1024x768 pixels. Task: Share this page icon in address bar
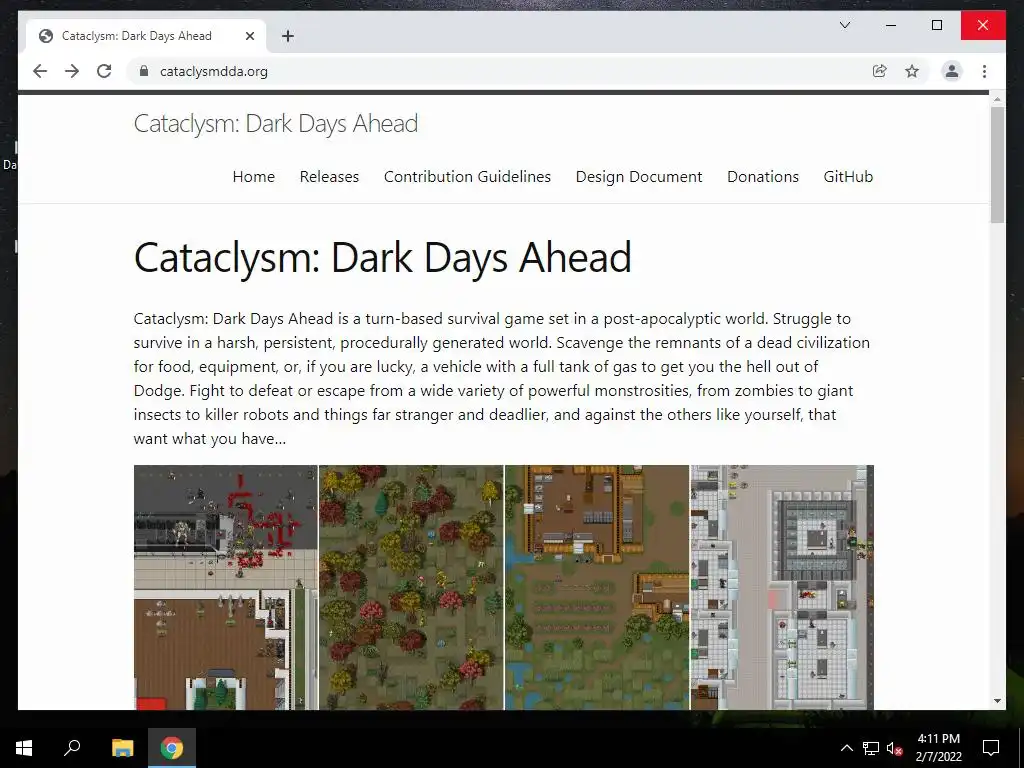pyautogui.click(x=880, y=71)
